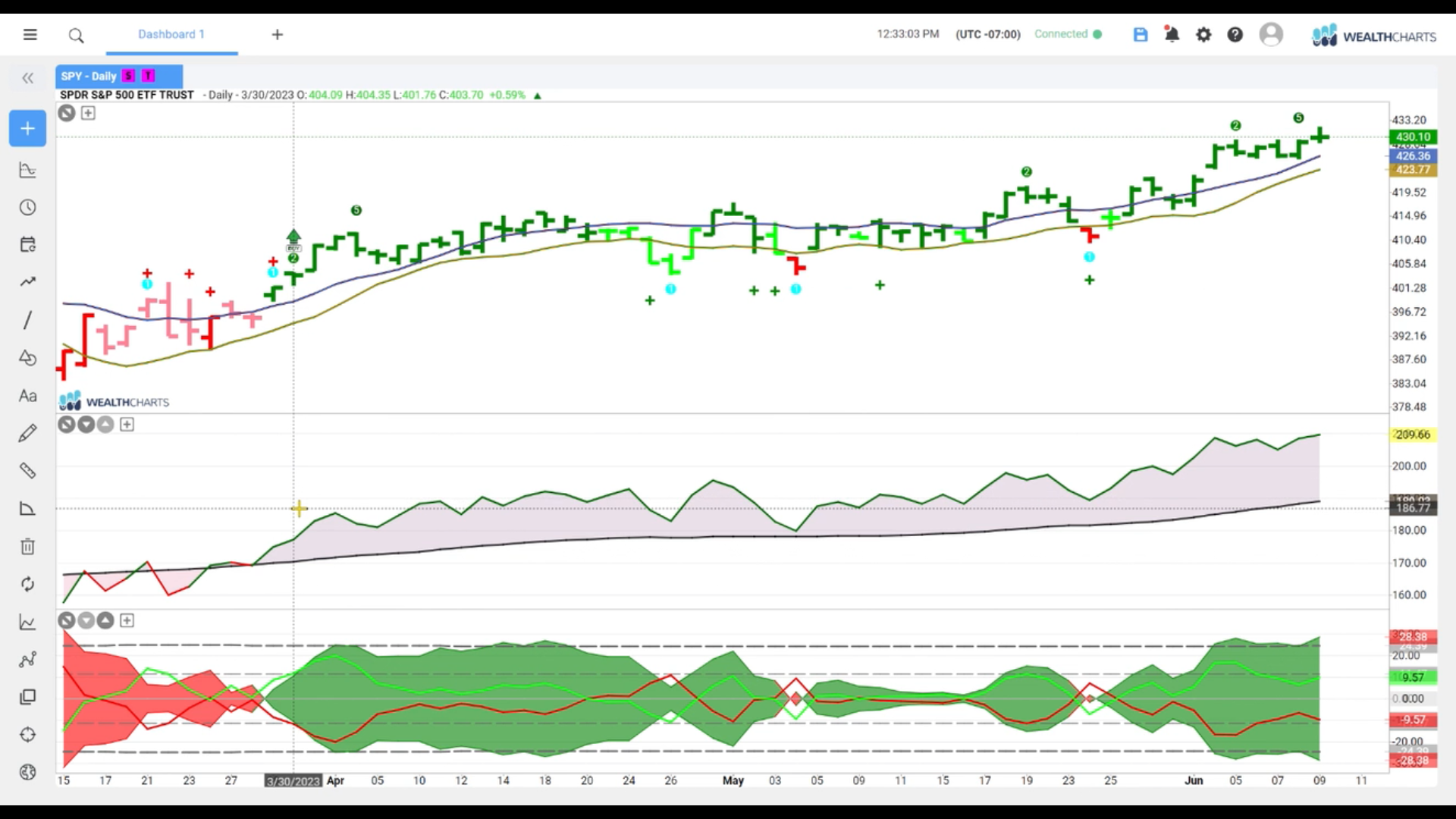The image size is (1456, 819).
Task: Move the middle pane down
Action: (x=86, y=425)
